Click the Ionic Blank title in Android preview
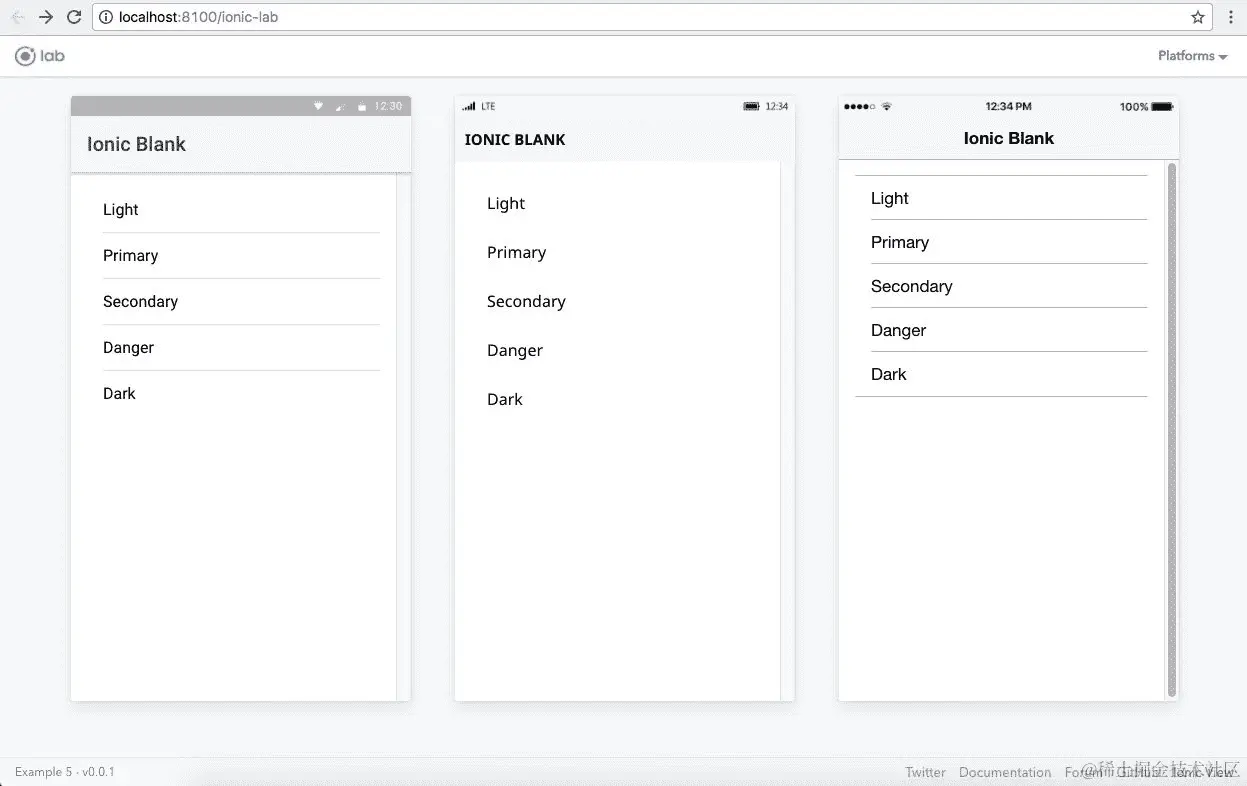The width and height of the screenshot is (1247, 786). [136, 144]
